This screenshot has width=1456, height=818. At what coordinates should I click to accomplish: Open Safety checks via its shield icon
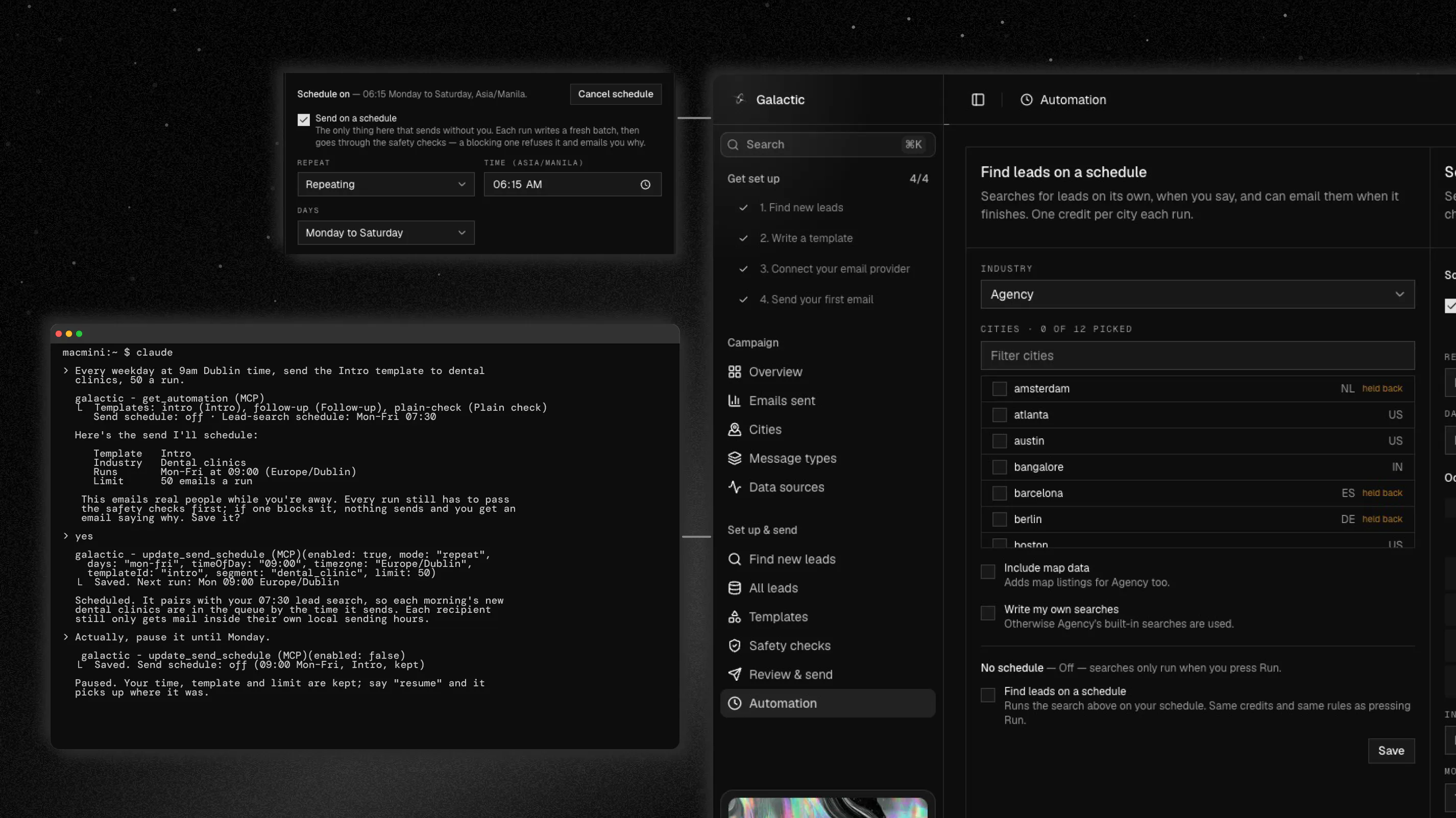coord(734,646)
